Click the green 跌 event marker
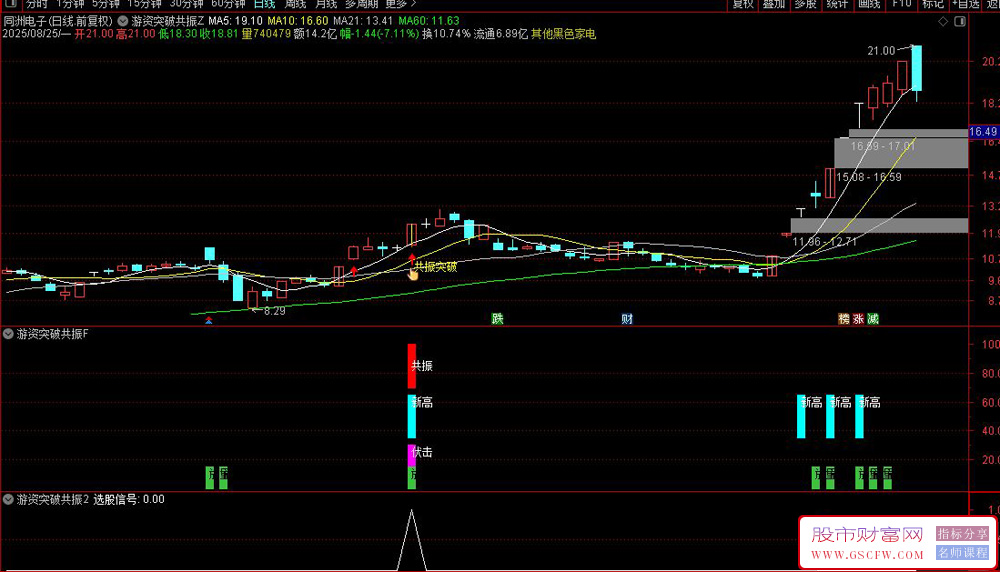Viewport: 1000px width, 572px height. (497, 319)
